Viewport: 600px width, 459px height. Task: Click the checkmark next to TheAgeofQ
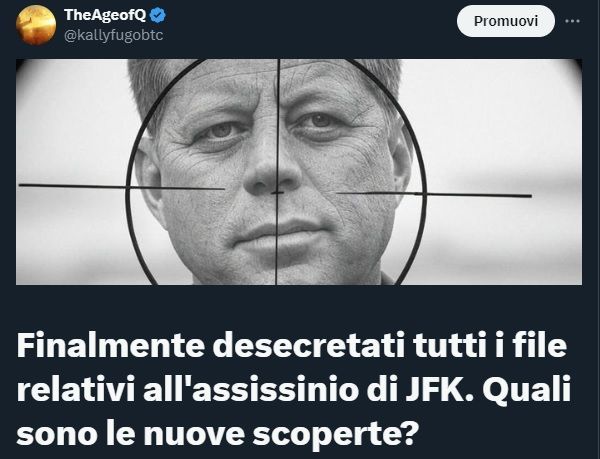pos(158,15)
